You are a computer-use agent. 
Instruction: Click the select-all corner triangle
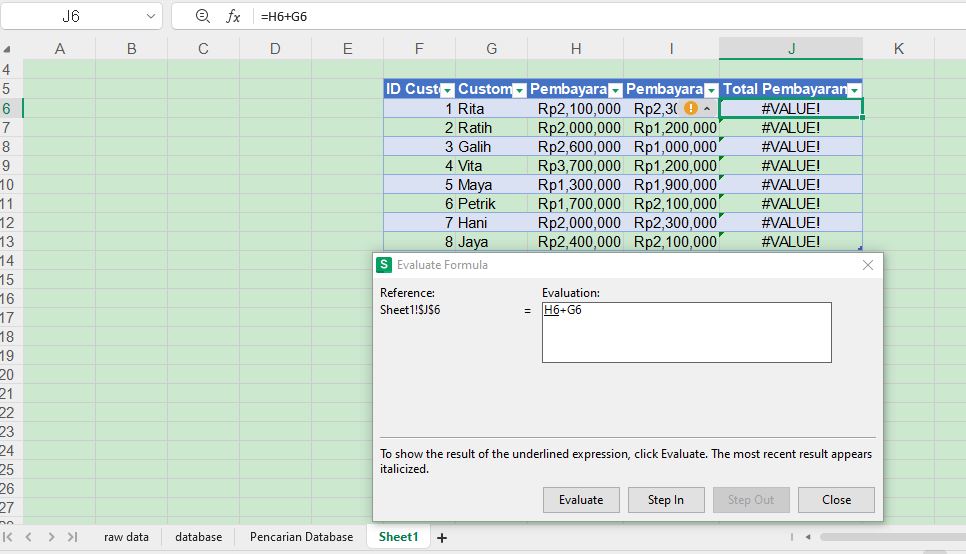pos(7,49)
